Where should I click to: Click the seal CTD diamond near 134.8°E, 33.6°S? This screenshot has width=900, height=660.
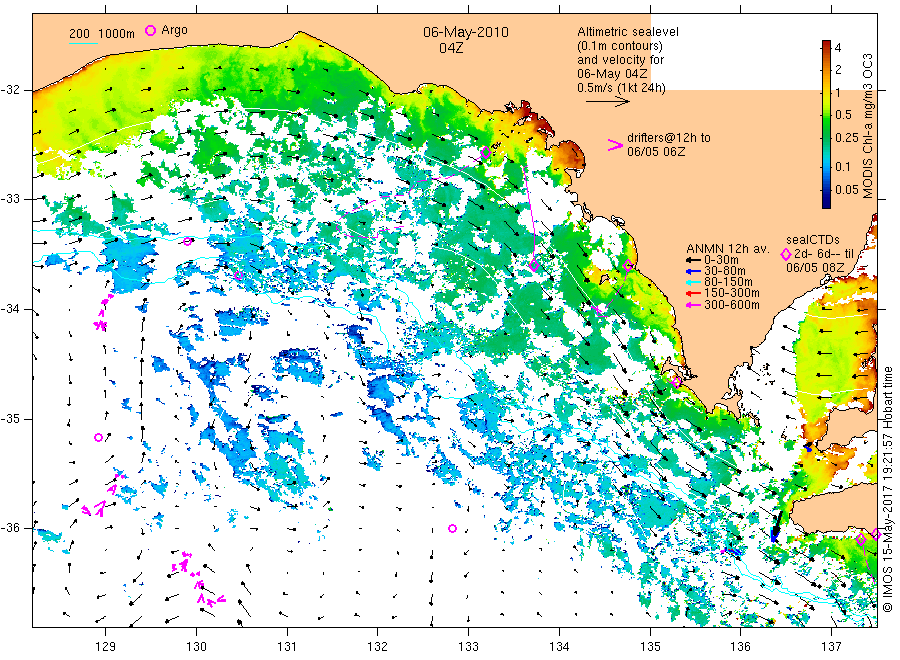coord(628,265)
